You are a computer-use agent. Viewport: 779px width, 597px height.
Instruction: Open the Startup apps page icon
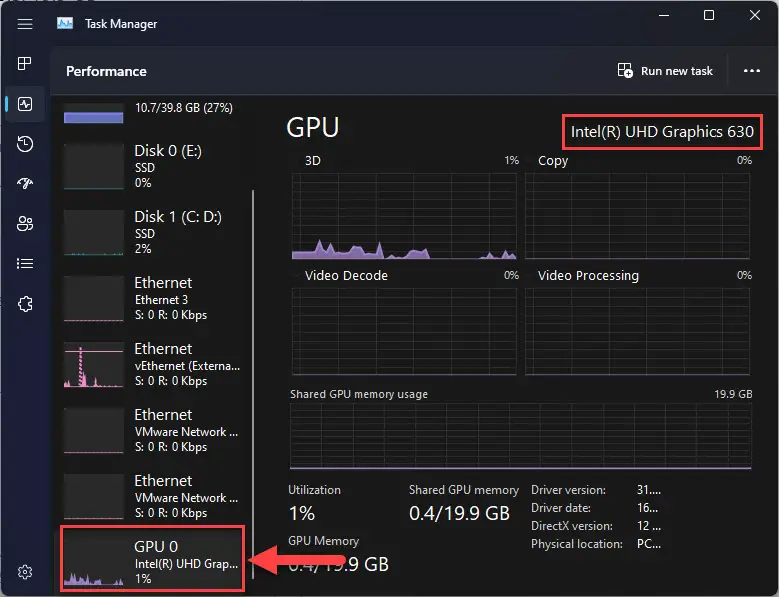25,183
